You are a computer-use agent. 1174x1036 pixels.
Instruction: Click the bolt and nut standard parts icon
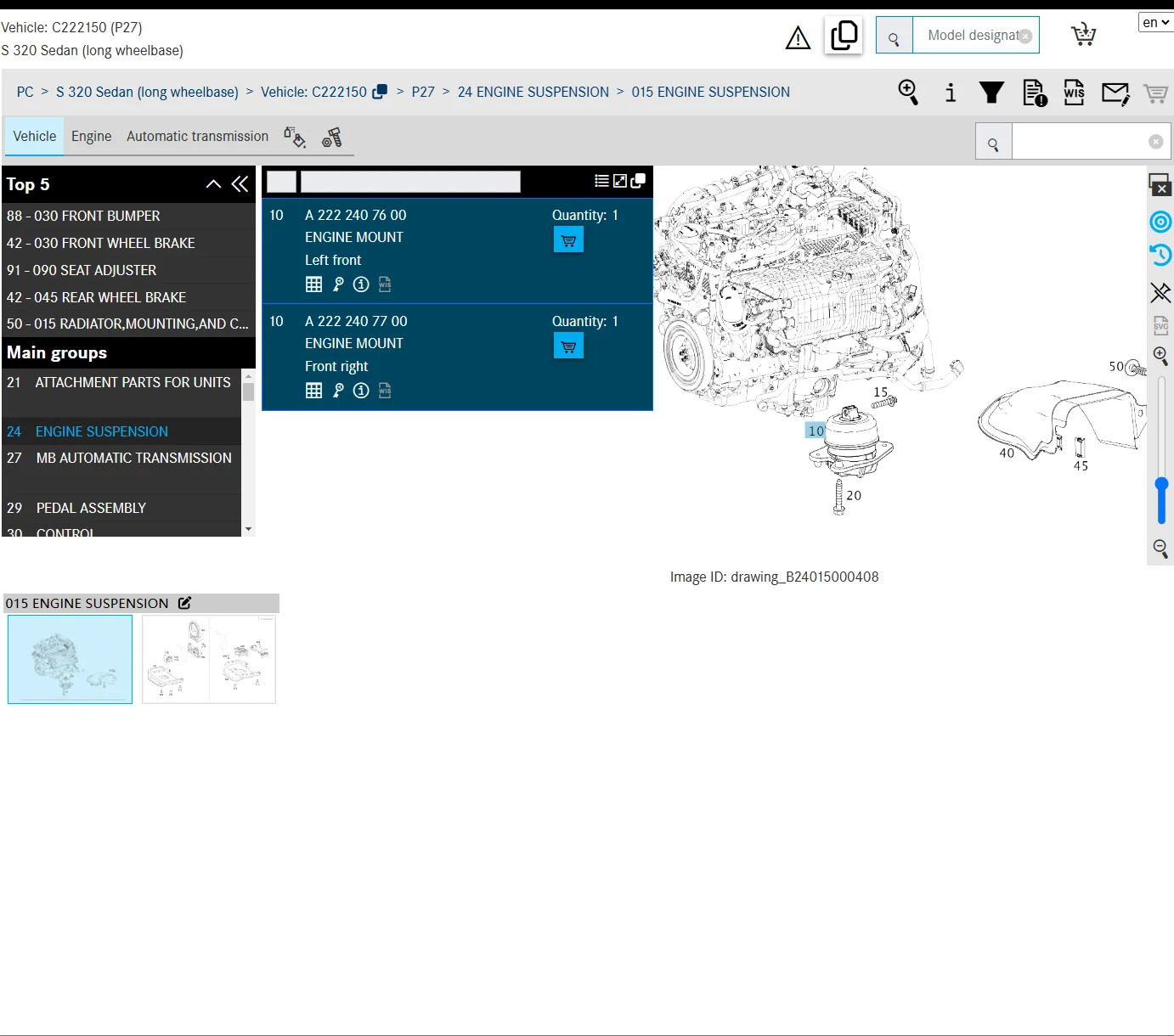coord(332,137)
